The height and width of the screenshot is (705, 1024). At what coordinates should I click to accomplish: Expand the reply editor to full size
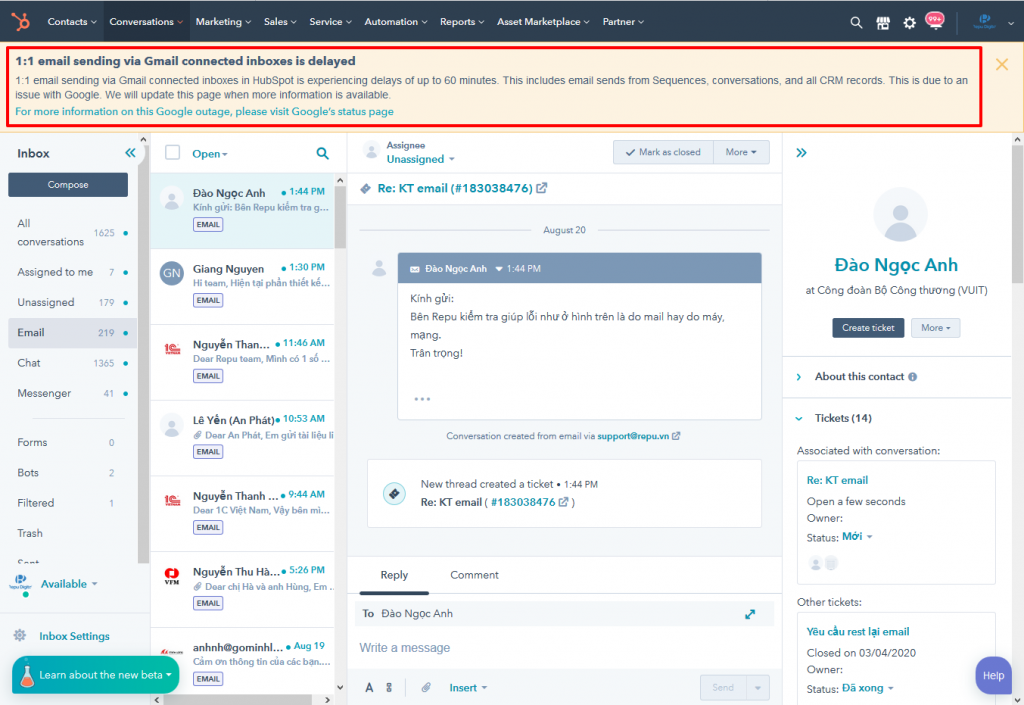(x=750, y=614)
